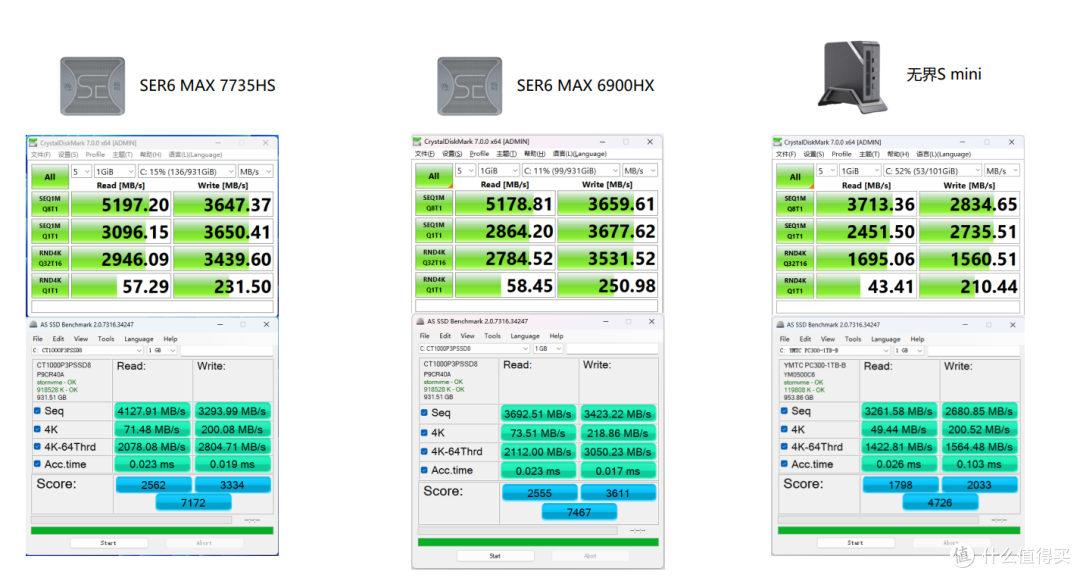Click the SER6 MAX 6900HX device thumbnail
Image resolution: width=1080 pixels, height=578 pixels.
point(470,86)
